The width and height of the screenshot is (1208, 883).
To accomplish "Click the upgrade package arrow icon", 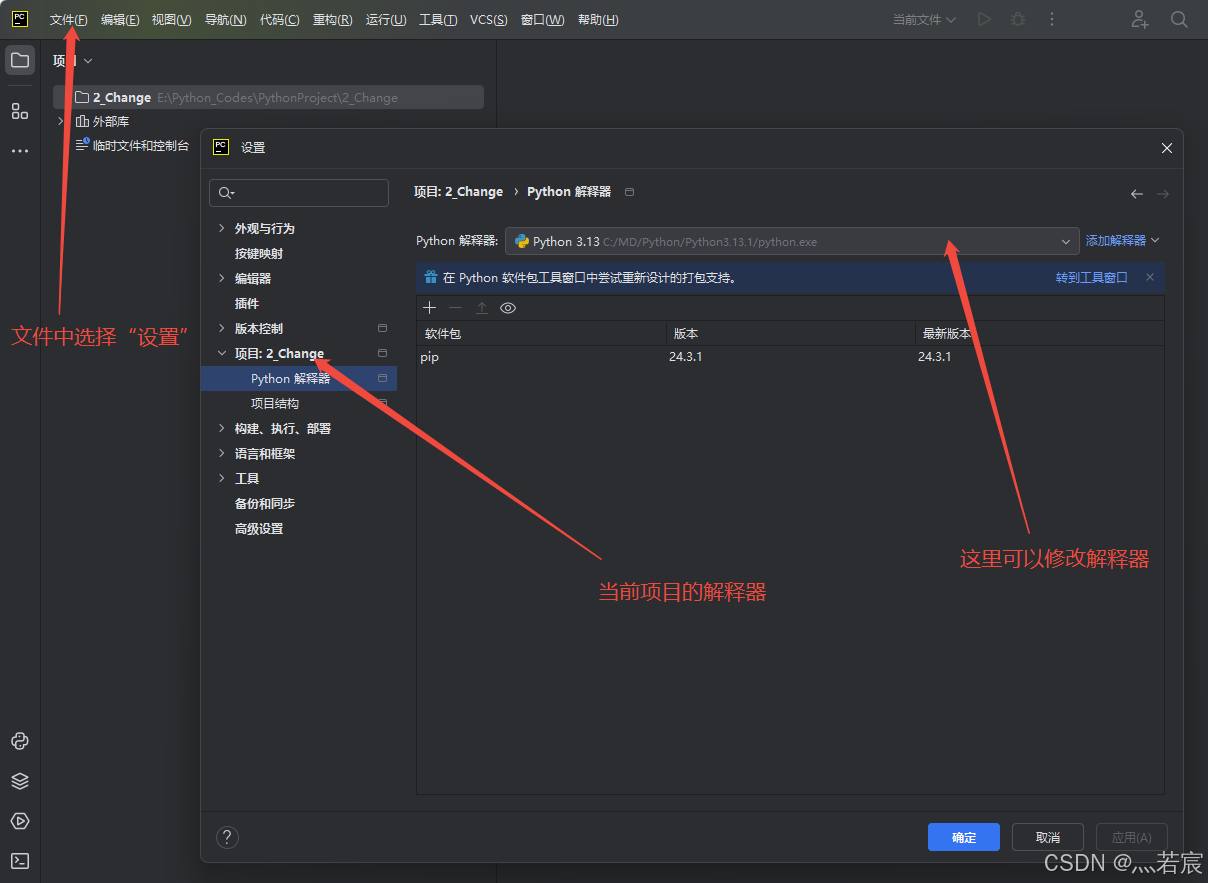I will [482, 307].
